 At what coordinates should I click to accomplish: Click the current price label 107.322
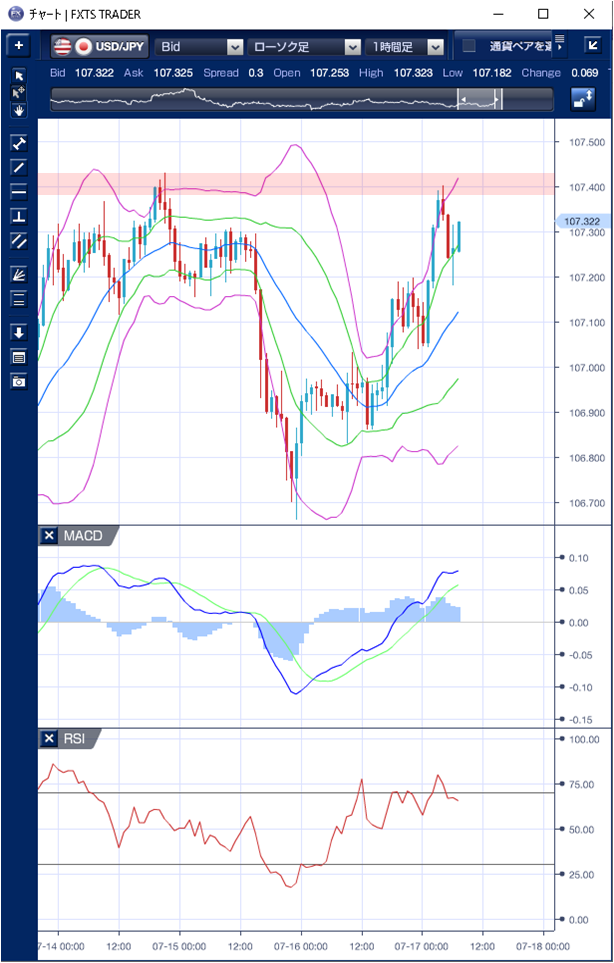tap(581, 222)
